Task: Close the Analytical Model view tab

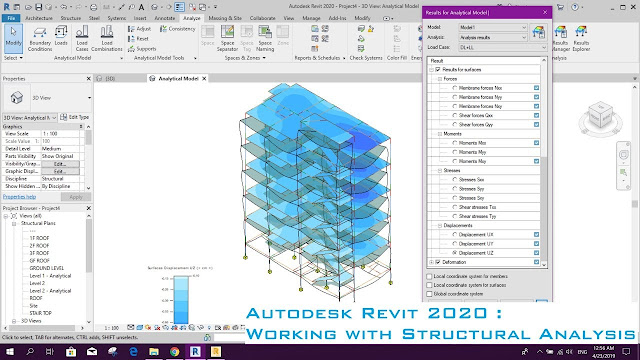Action: pos(204,78)
